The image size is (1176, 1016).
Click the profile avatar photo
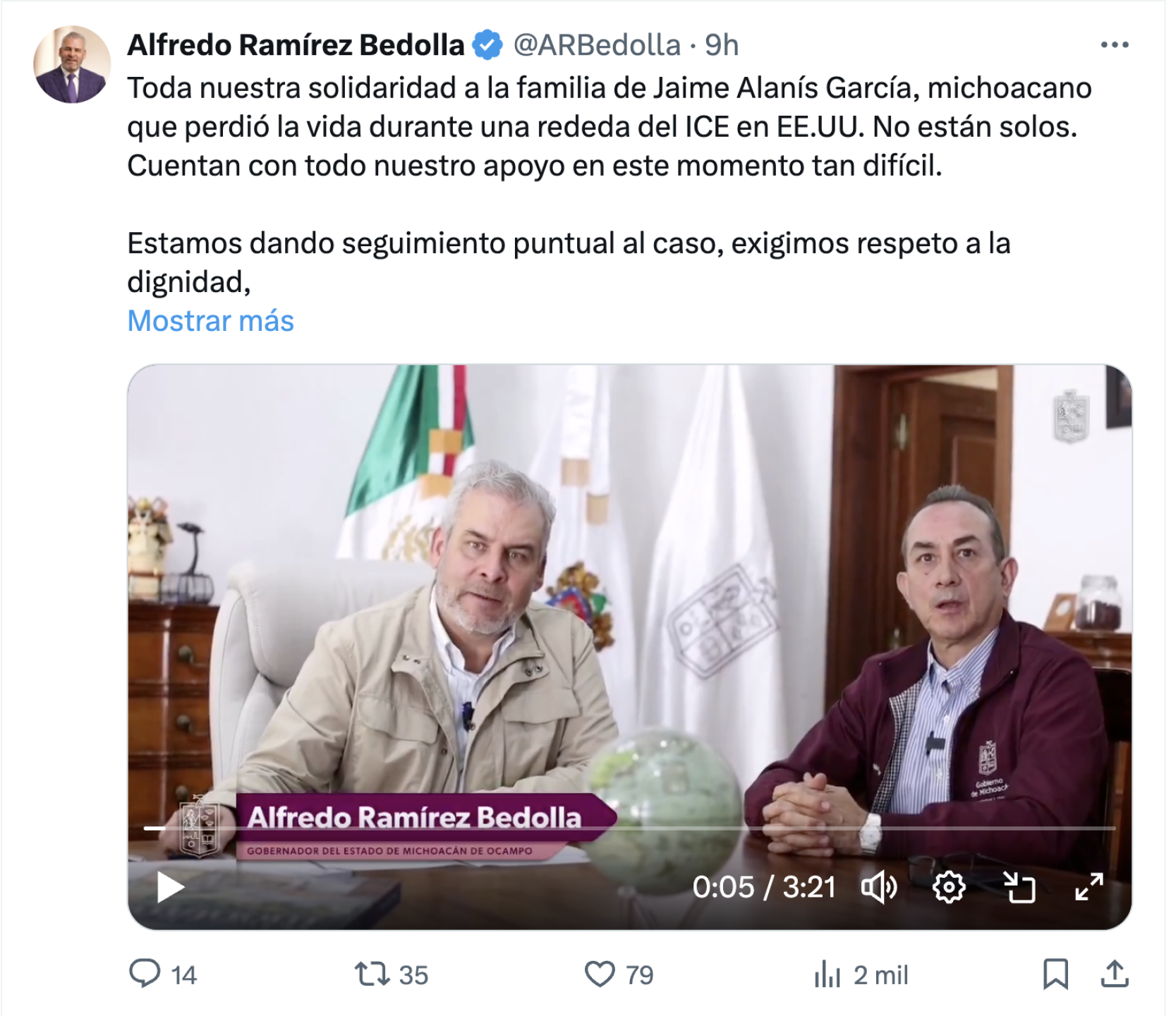click(72, 64)
